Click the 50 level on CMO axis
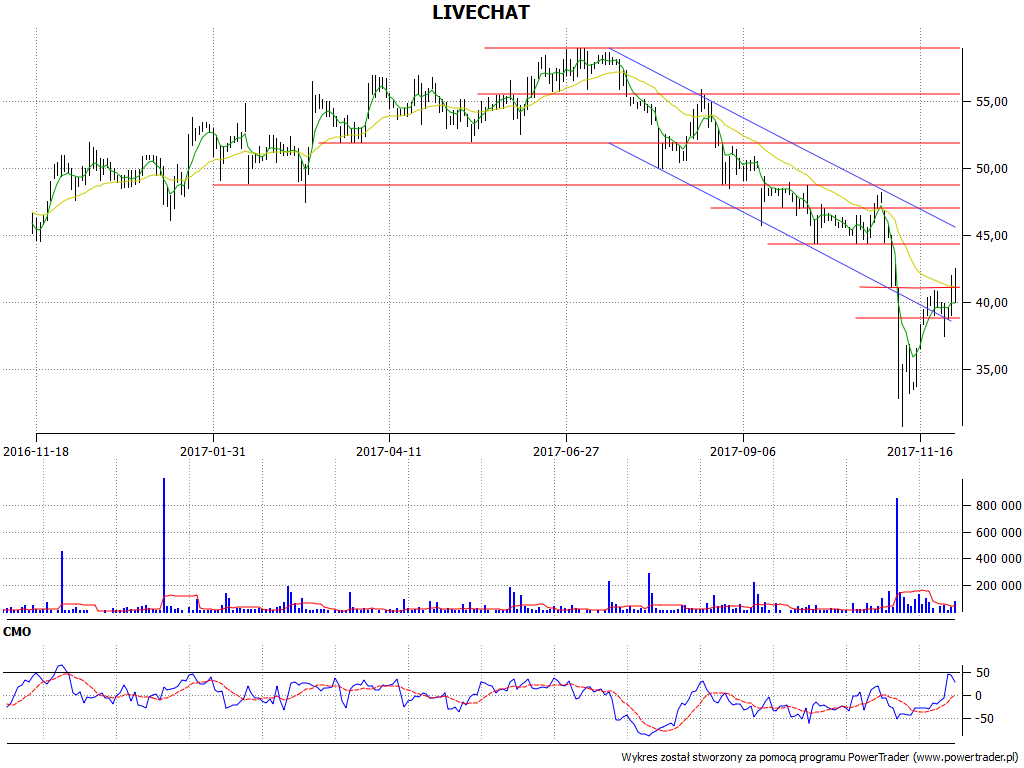 tap(983, 673)
